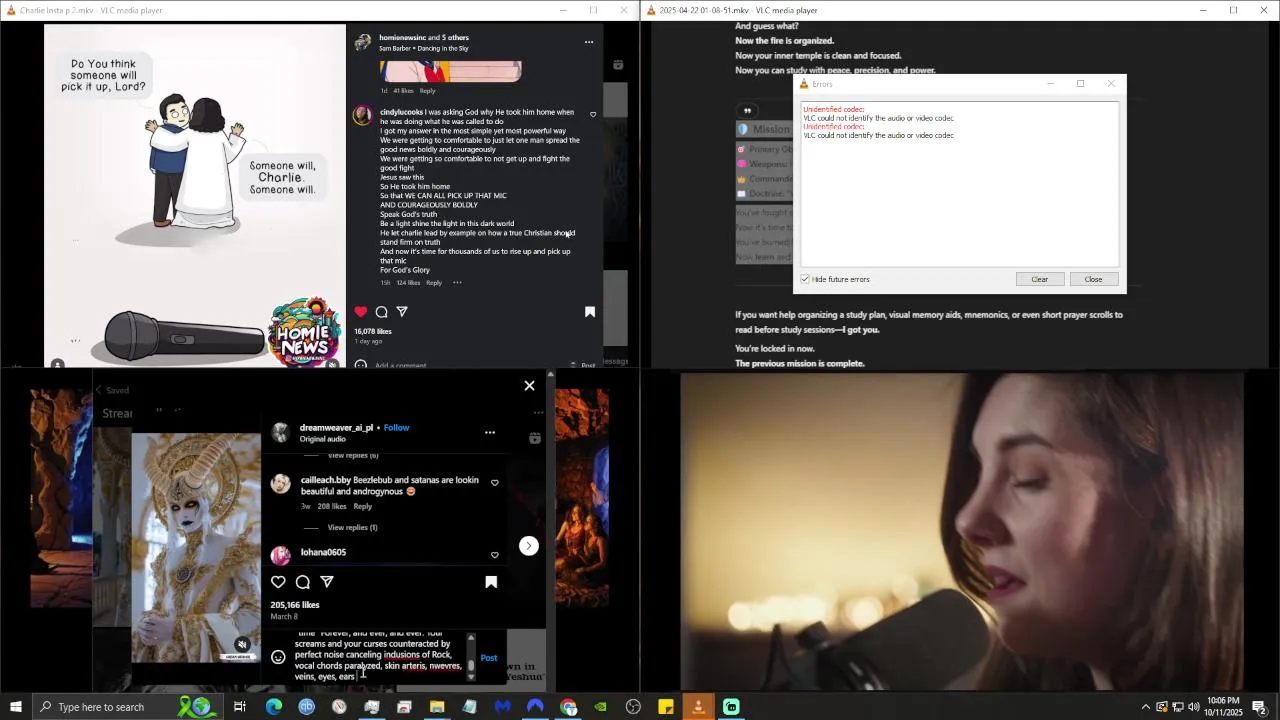
Task: Open Windows notification center
Action: pos(1260,707)
